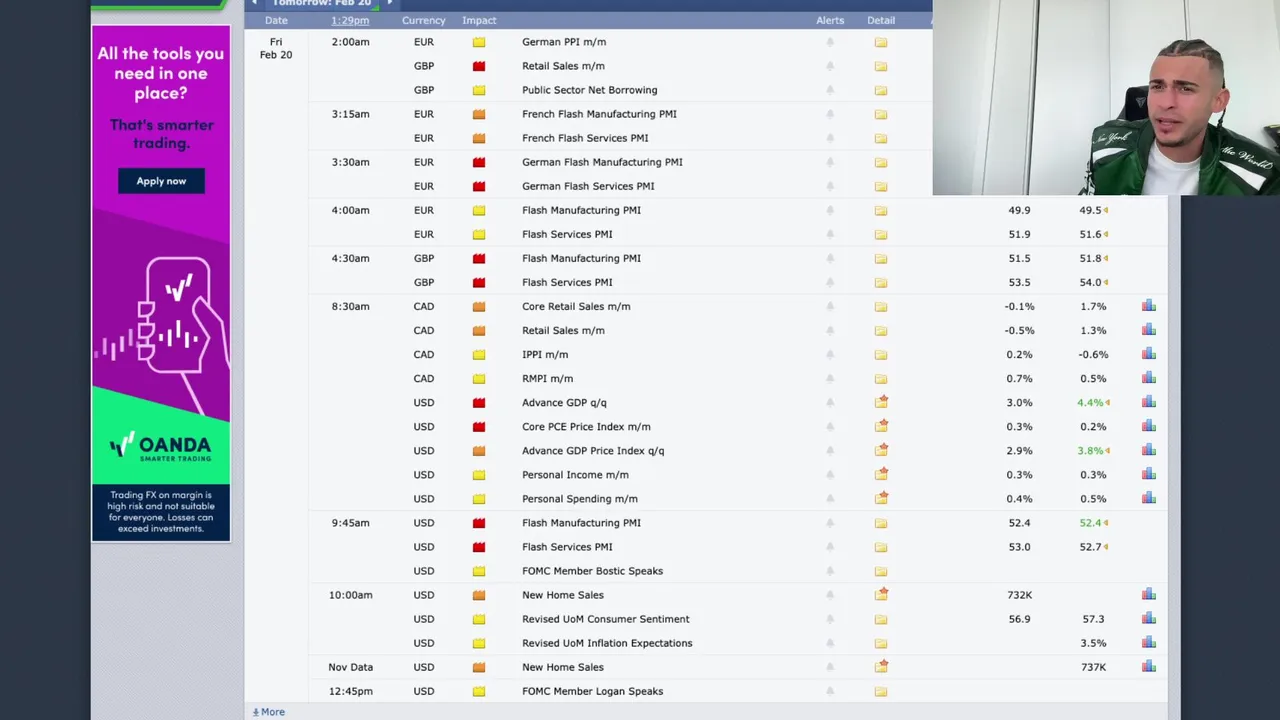Toggle alert bell for French Flash Services PMI
The image size is (1280, 720).
click(x=829, y=138)
